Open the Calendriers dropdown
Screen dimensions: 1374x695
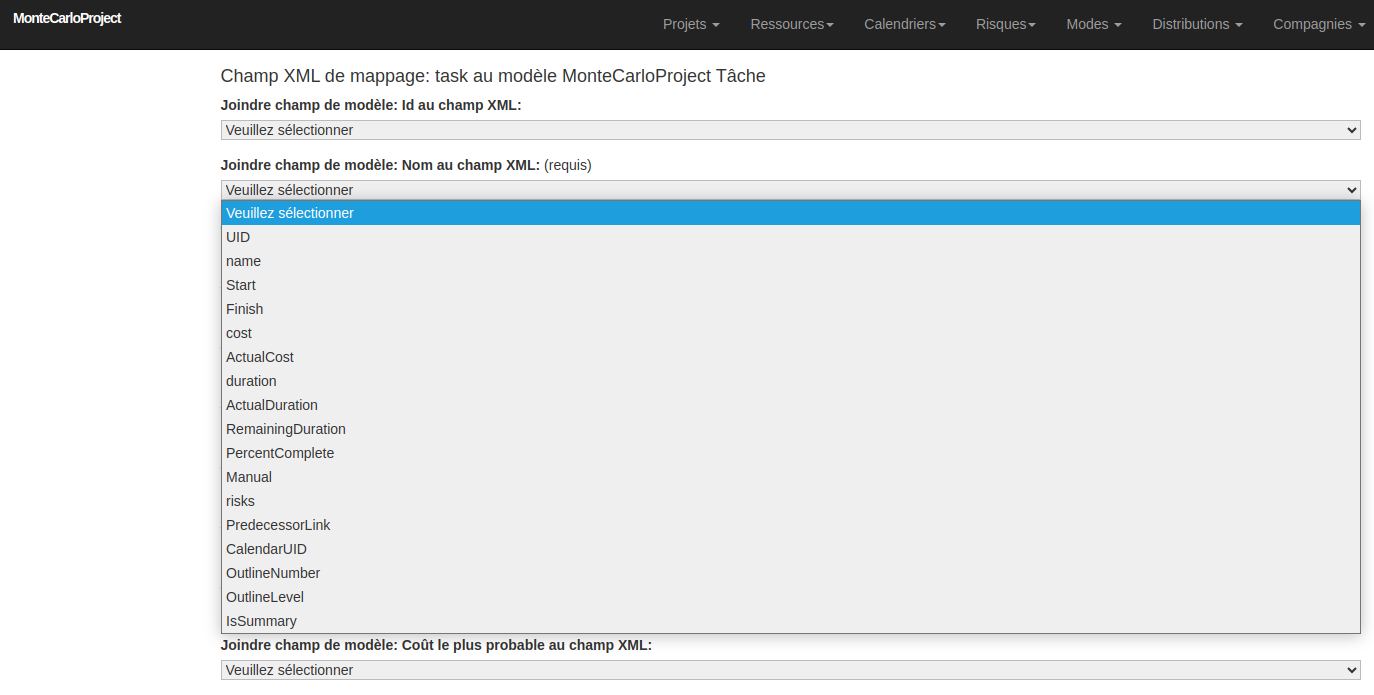click(x=904, y=24)
